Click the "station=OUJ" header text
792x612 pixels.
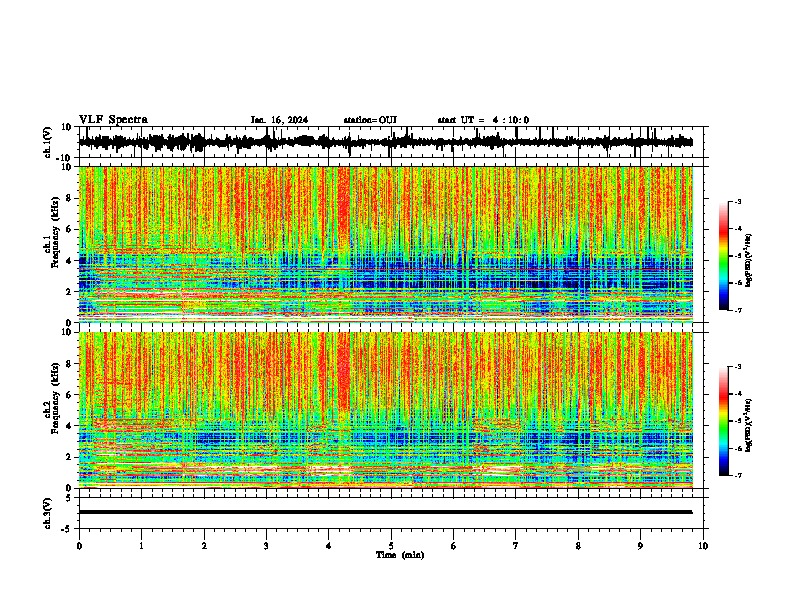coord(370,120)
